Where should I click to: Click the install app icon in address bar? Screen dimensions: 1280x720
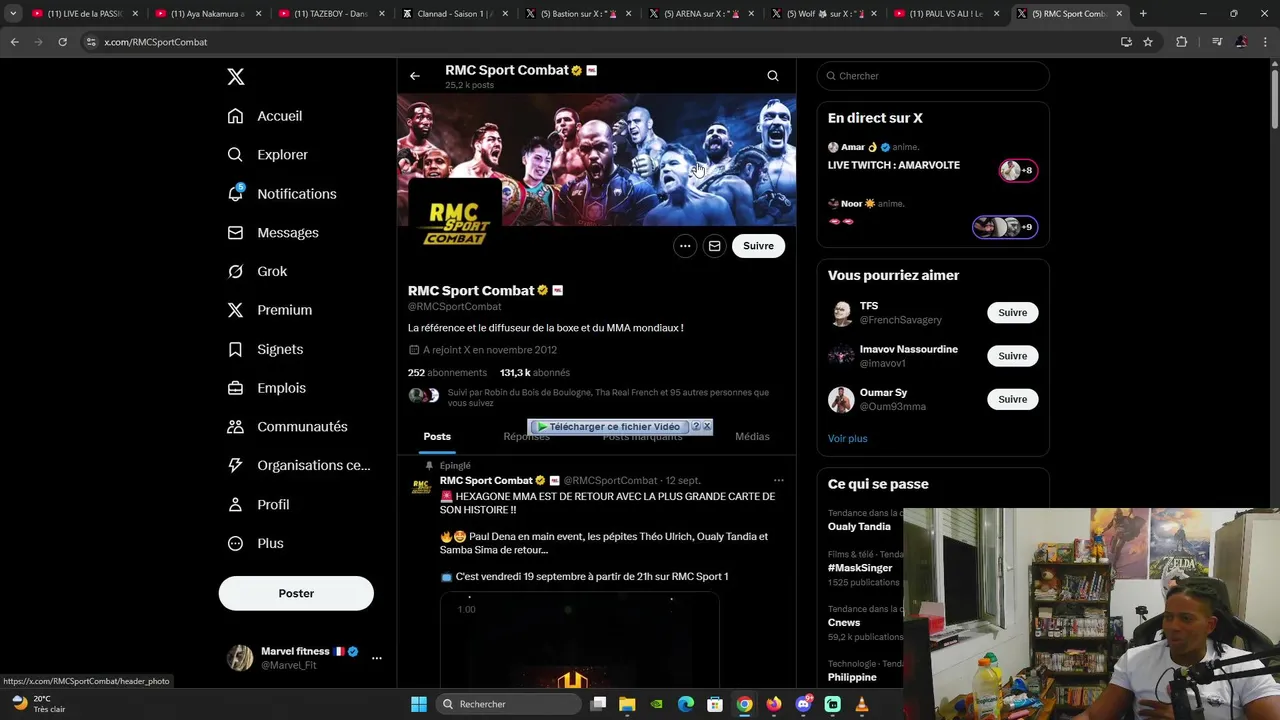point(1126,42)
